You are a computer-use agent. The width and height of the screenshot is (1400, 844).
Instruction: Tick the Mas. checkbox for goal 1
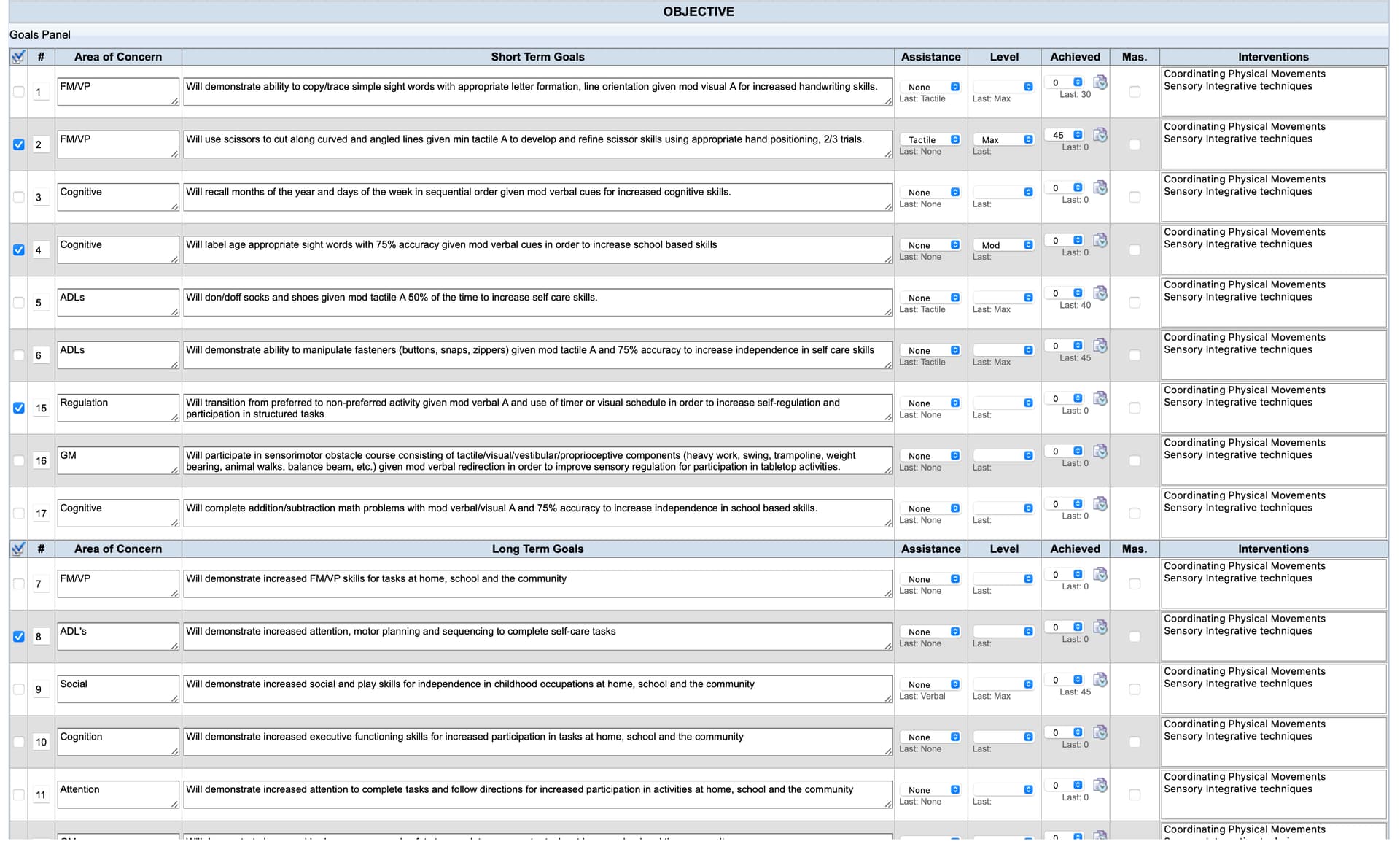(1135, 92)
